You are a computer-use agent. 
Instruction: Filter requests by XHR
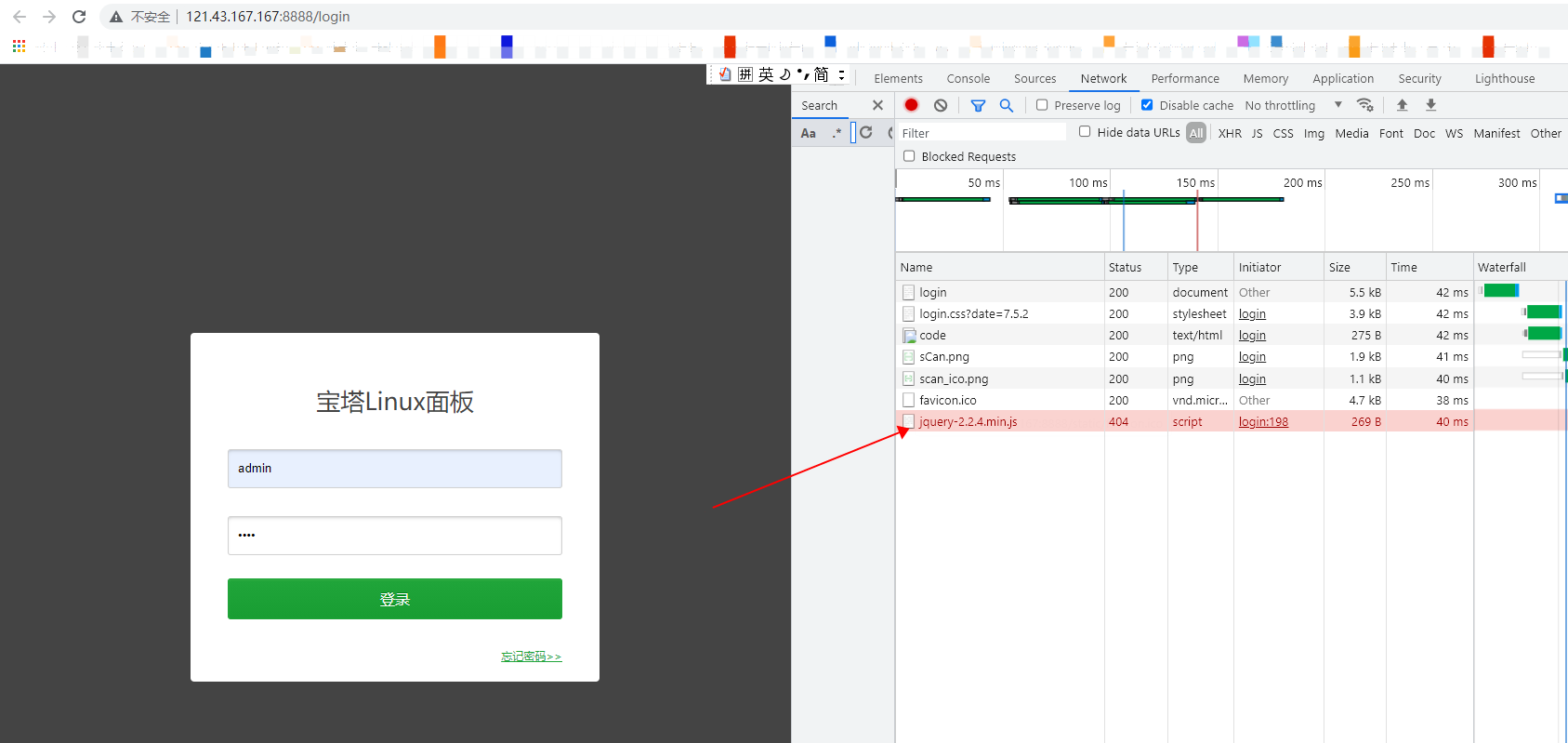(x=1230, y=133)
